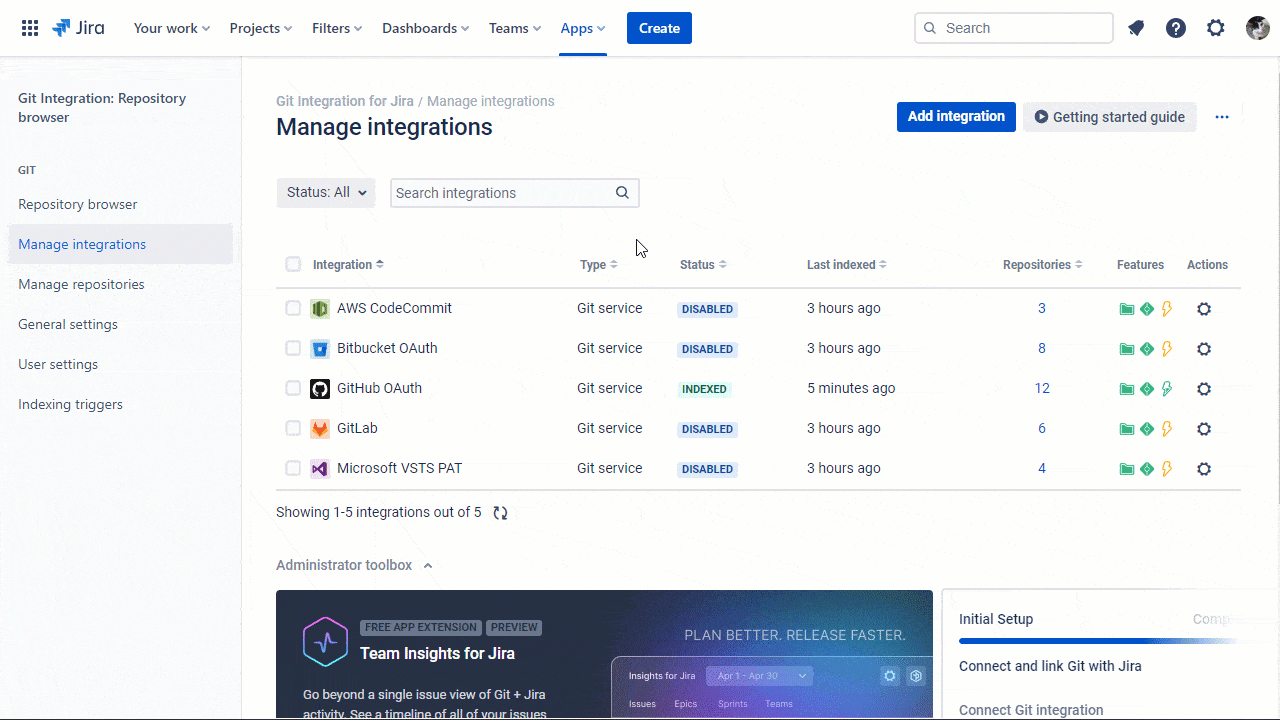Check the Microsoft VSTS PAT row checkbox

tap(293, 468)
